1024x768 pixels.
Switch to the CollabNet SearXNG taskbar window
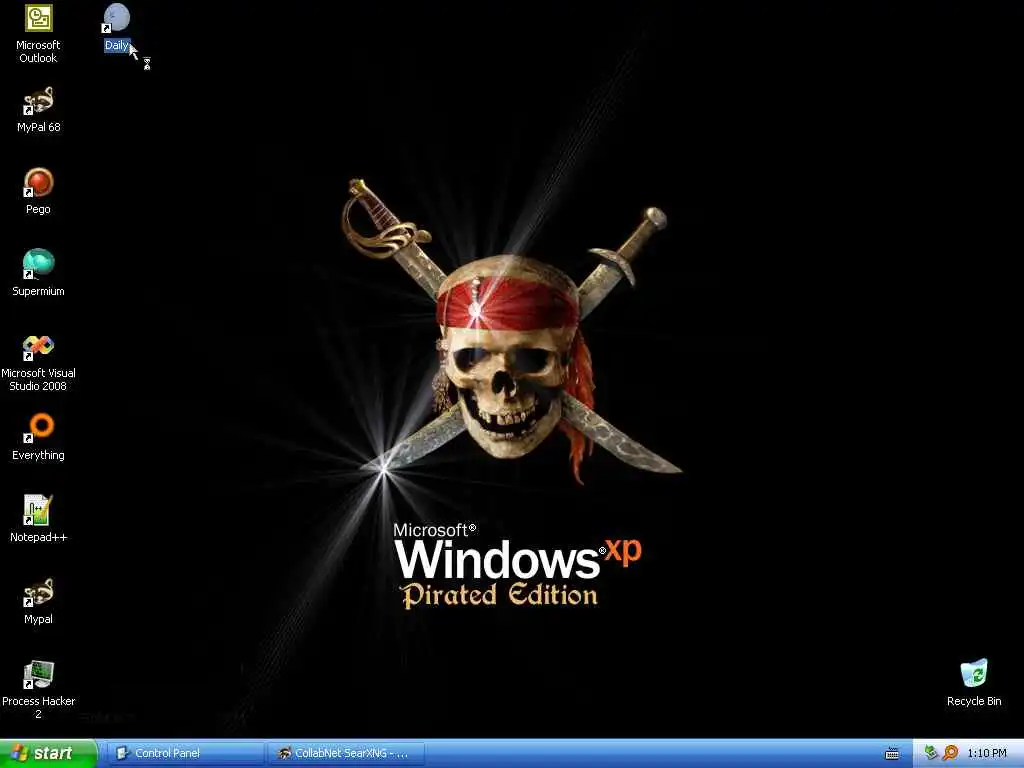(346, 754)
